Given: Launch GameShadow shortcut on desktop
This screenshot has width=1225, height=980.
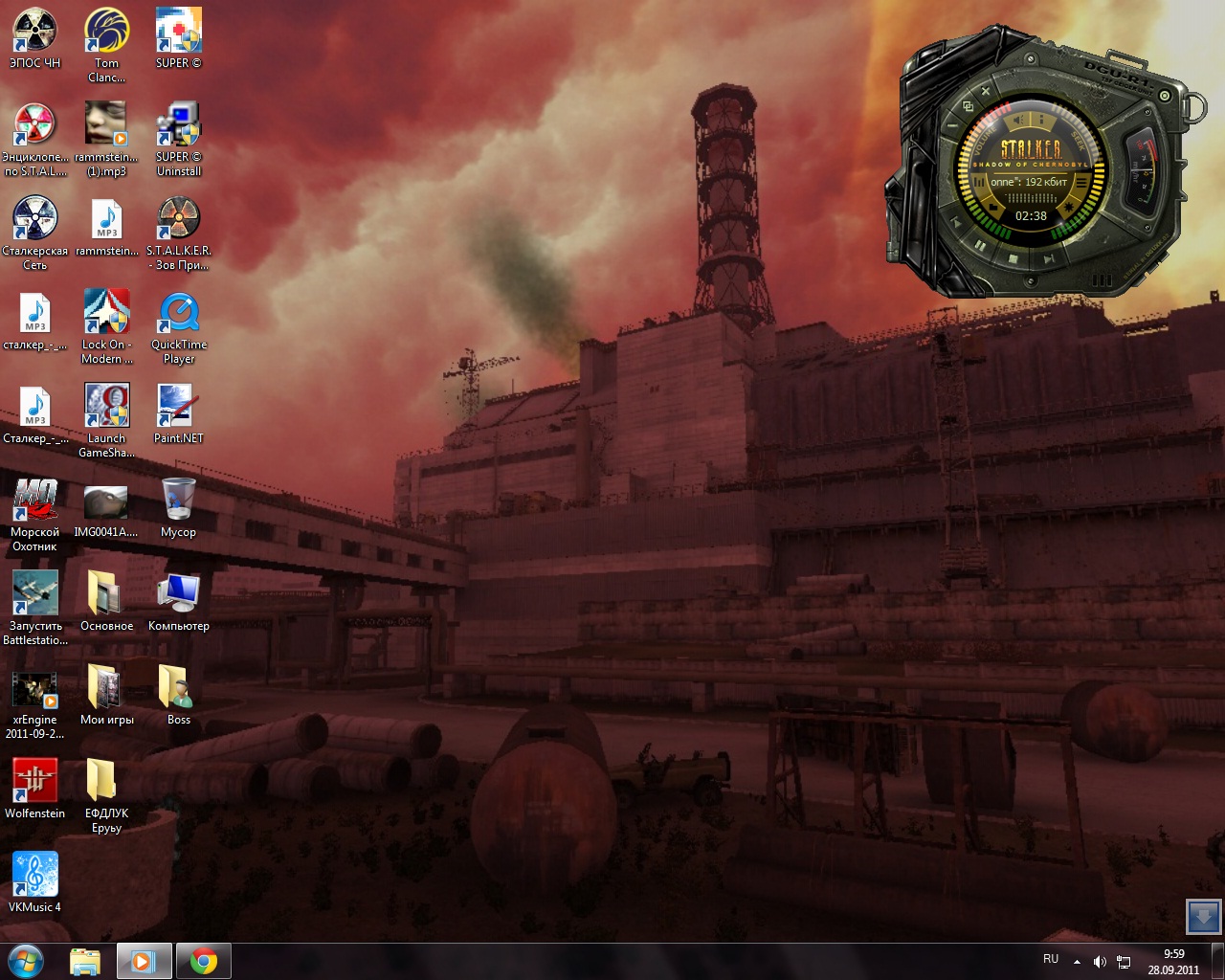Looking at the screenshot, I should tap(106, 421).
